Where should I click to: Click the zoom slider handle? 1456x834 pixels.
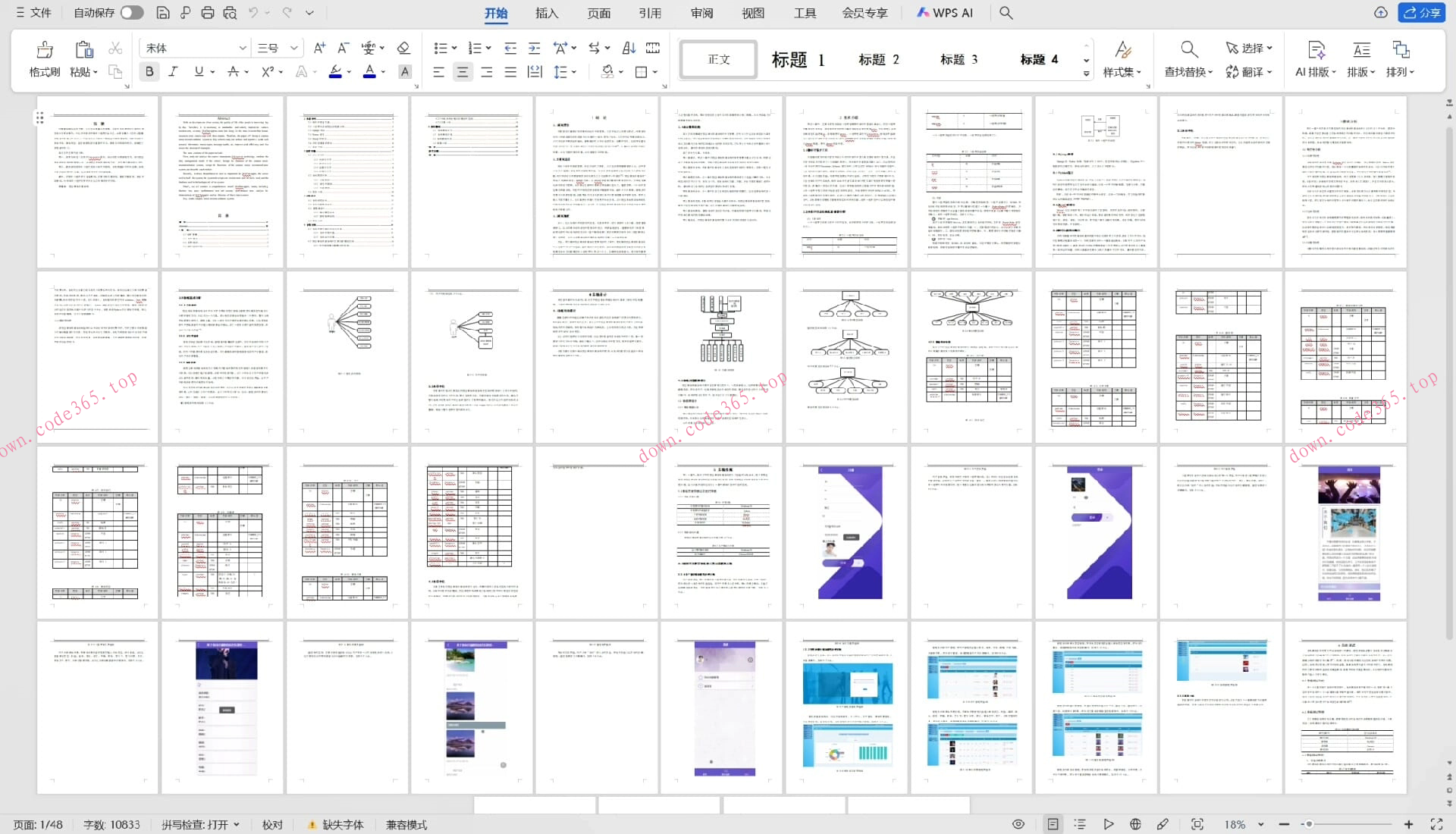click(x=1309, y=824)
